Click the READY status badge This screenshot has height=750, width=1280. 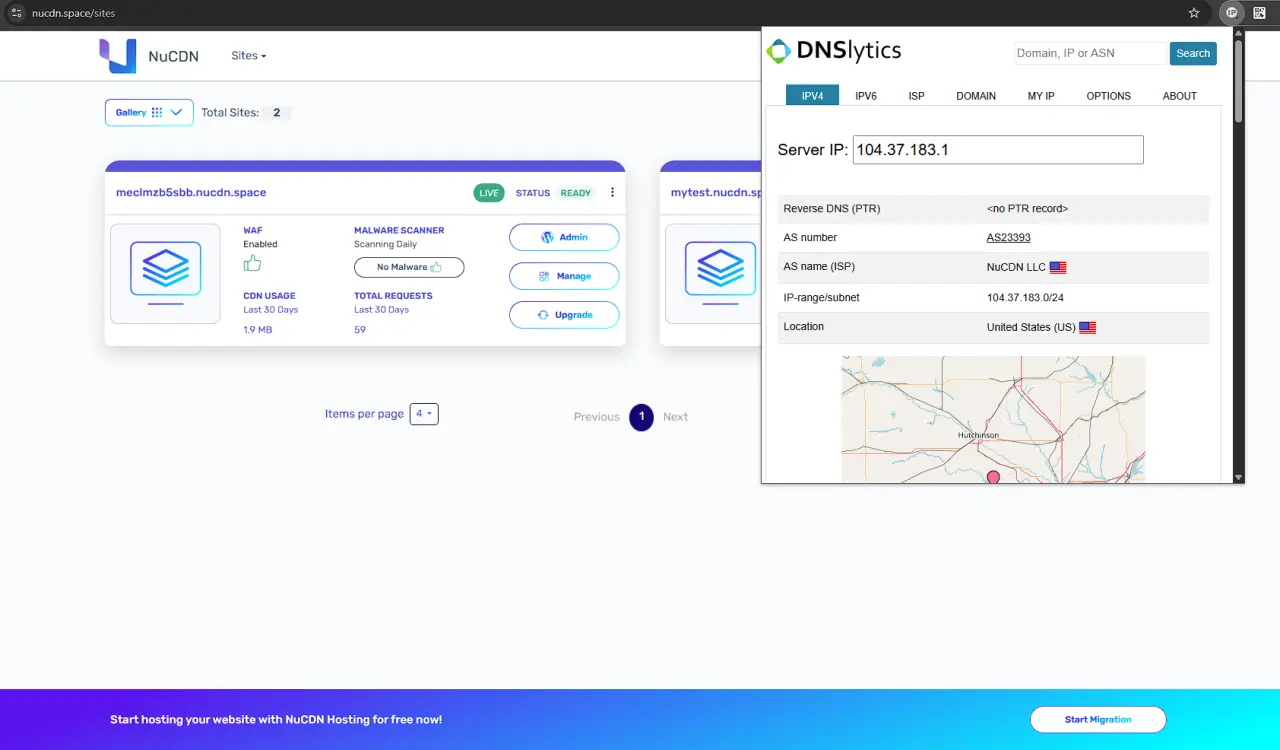click(x=576, y=193)
